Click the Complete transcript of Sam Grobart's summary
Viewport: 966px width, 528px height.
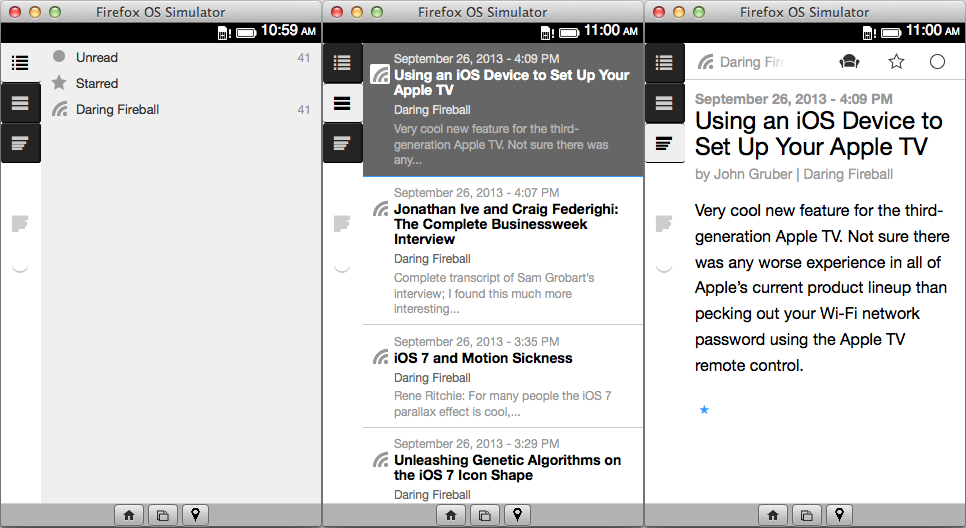tap(494, 293)
